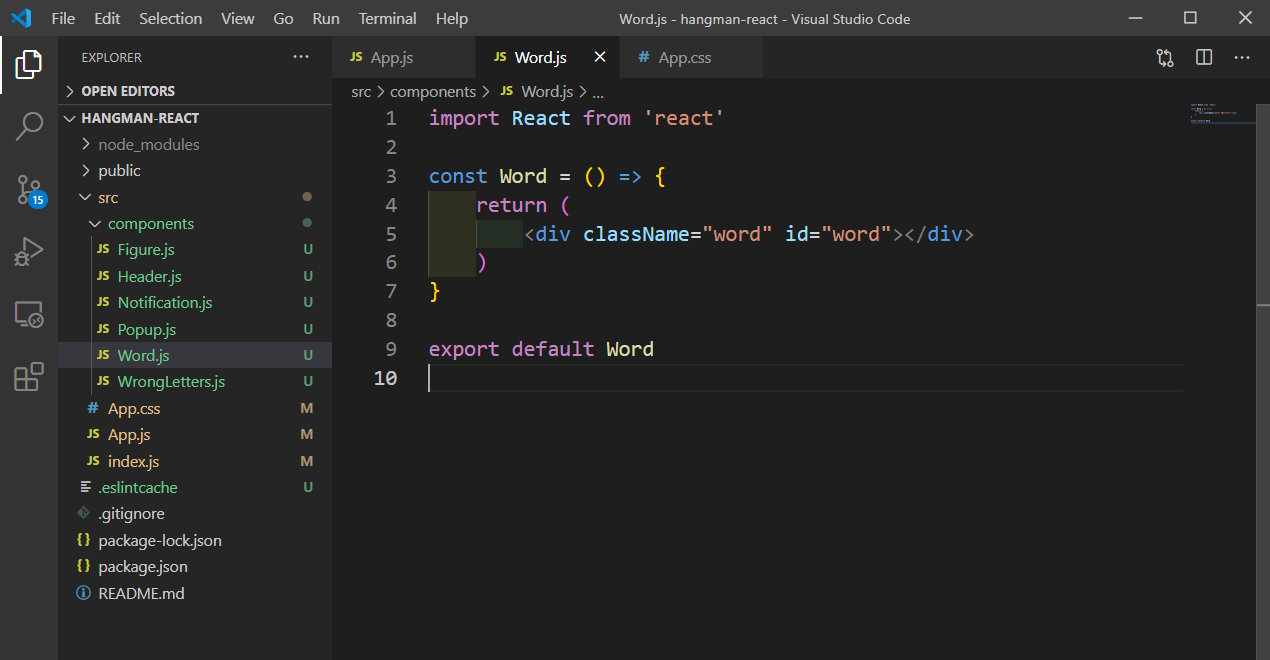1270x660 pixels.
Task: Click 'import React from' on line 1
Action: coord(530,118)
